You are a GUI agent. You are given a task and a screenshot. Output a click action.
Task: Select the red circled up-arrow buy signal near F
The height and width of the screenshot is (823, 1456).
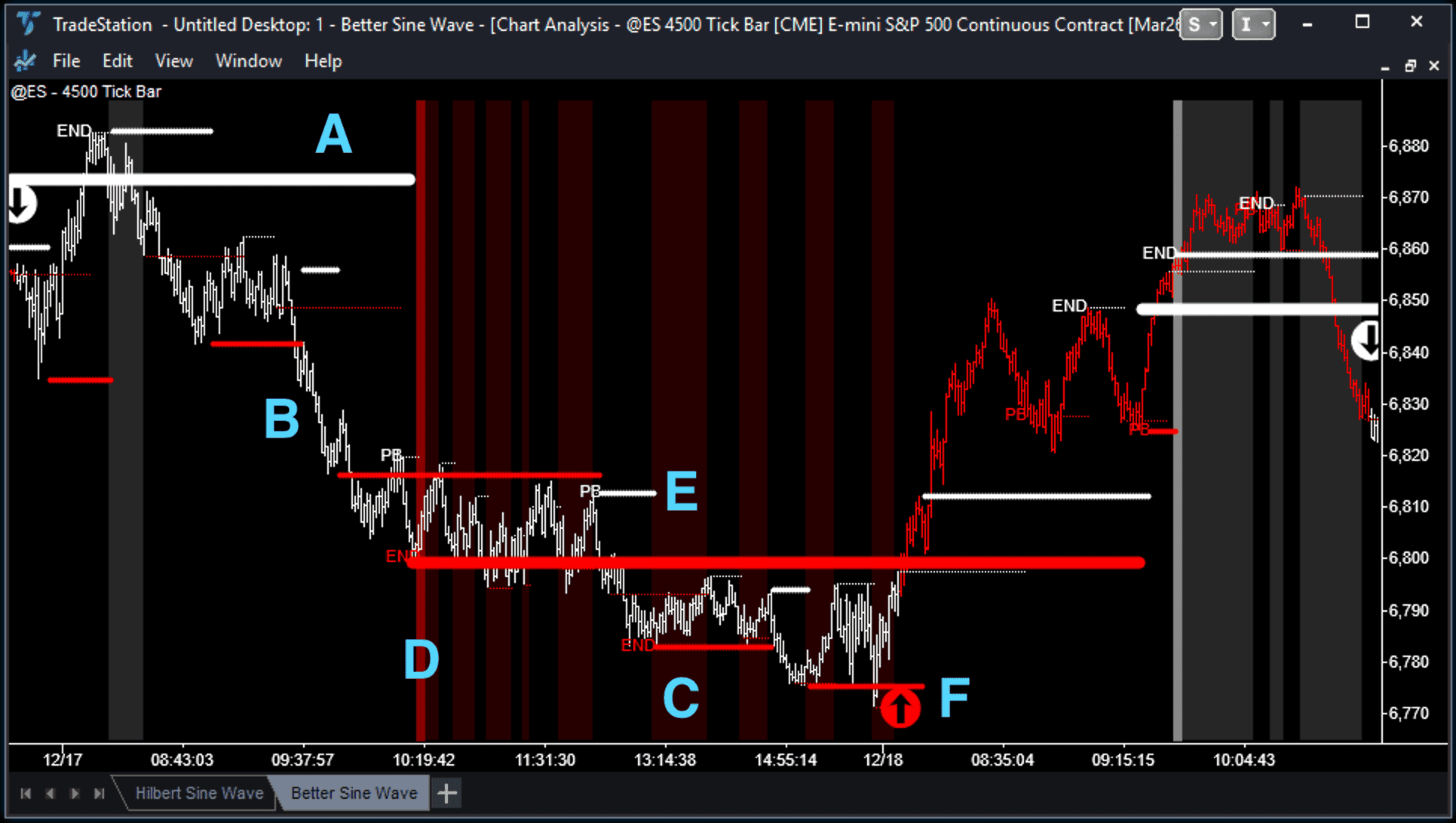(x=900, y=708)
